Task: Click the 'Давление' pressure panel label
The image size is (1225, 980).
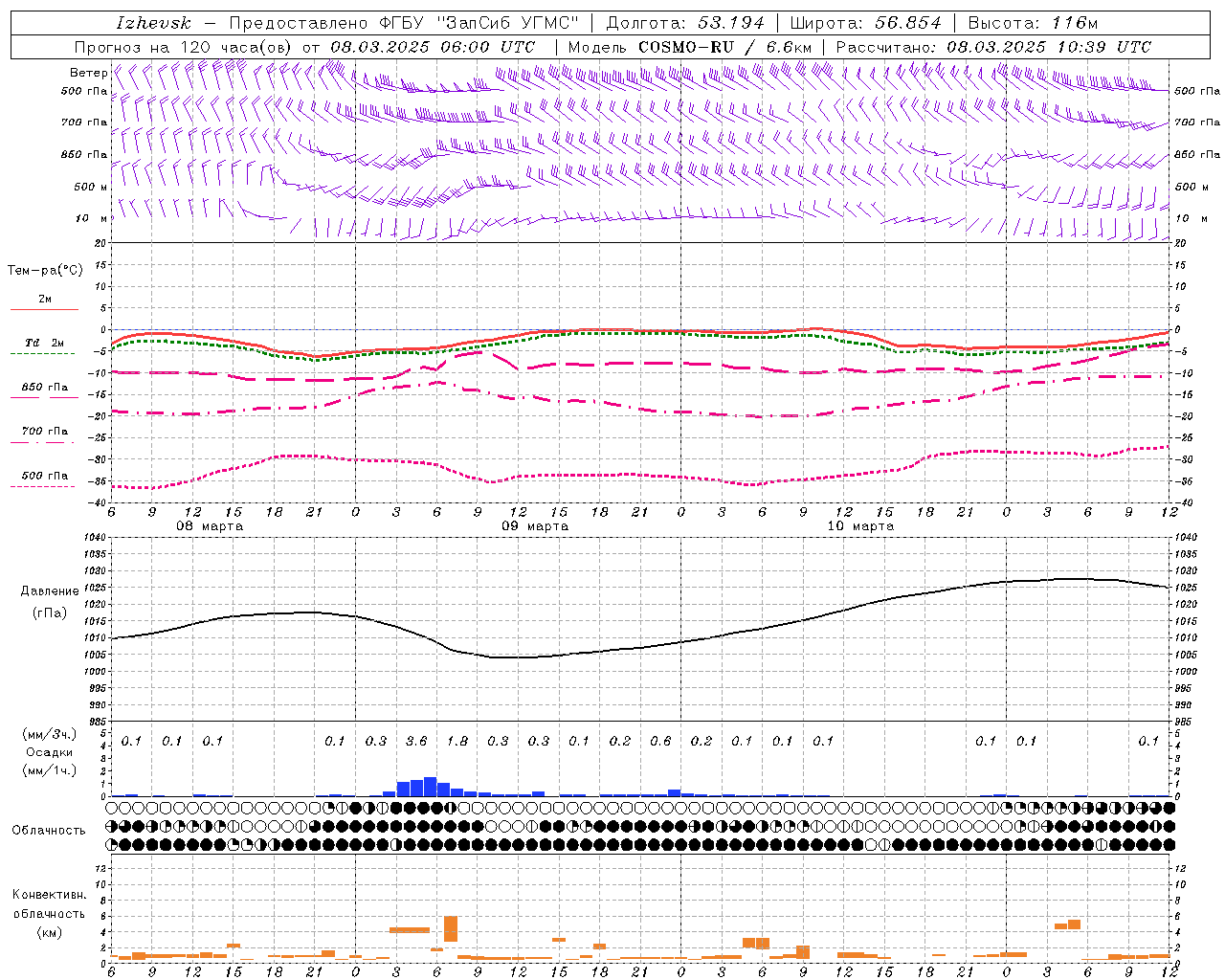Action: pos(50,591)
